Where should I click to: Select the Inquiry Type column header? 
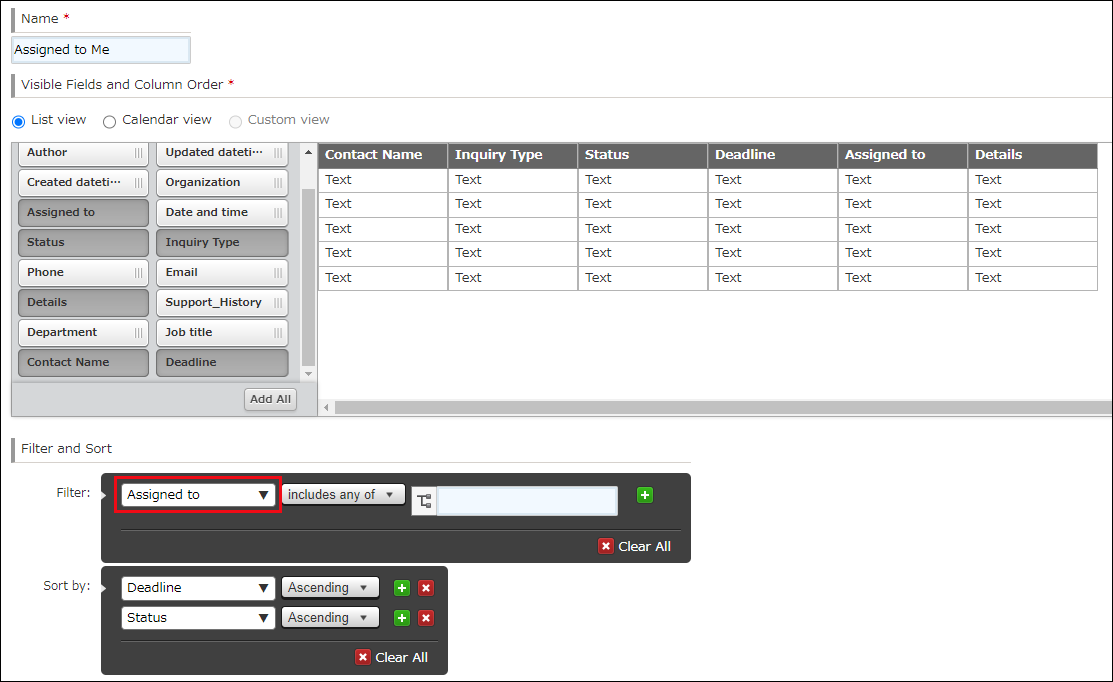coord(513,155)
